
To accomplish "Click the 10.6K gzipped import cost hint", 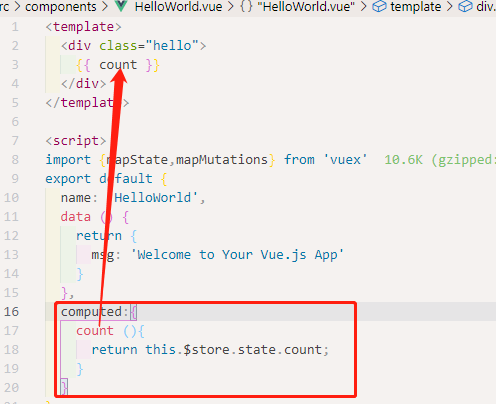I will tap(439, 160).
